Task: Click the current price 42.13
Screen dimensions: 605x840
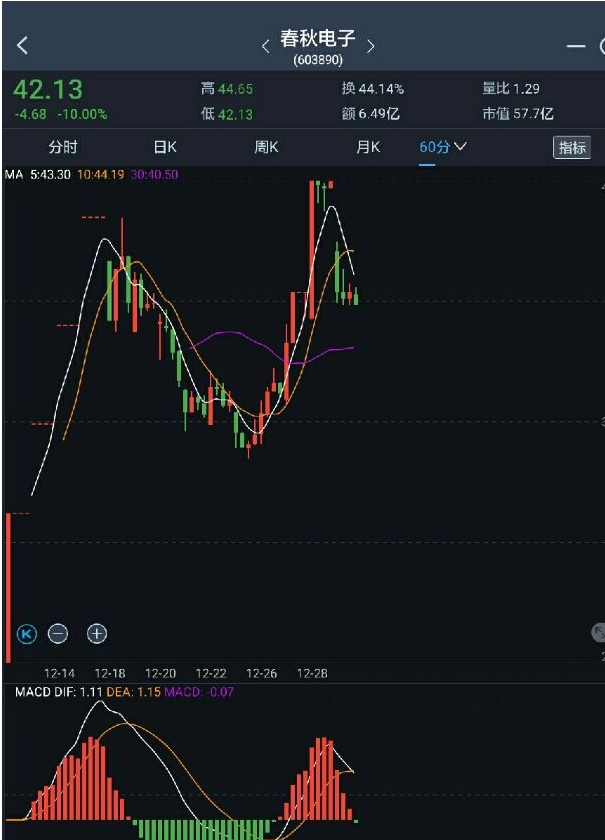Action: click(x=48, y=89)
